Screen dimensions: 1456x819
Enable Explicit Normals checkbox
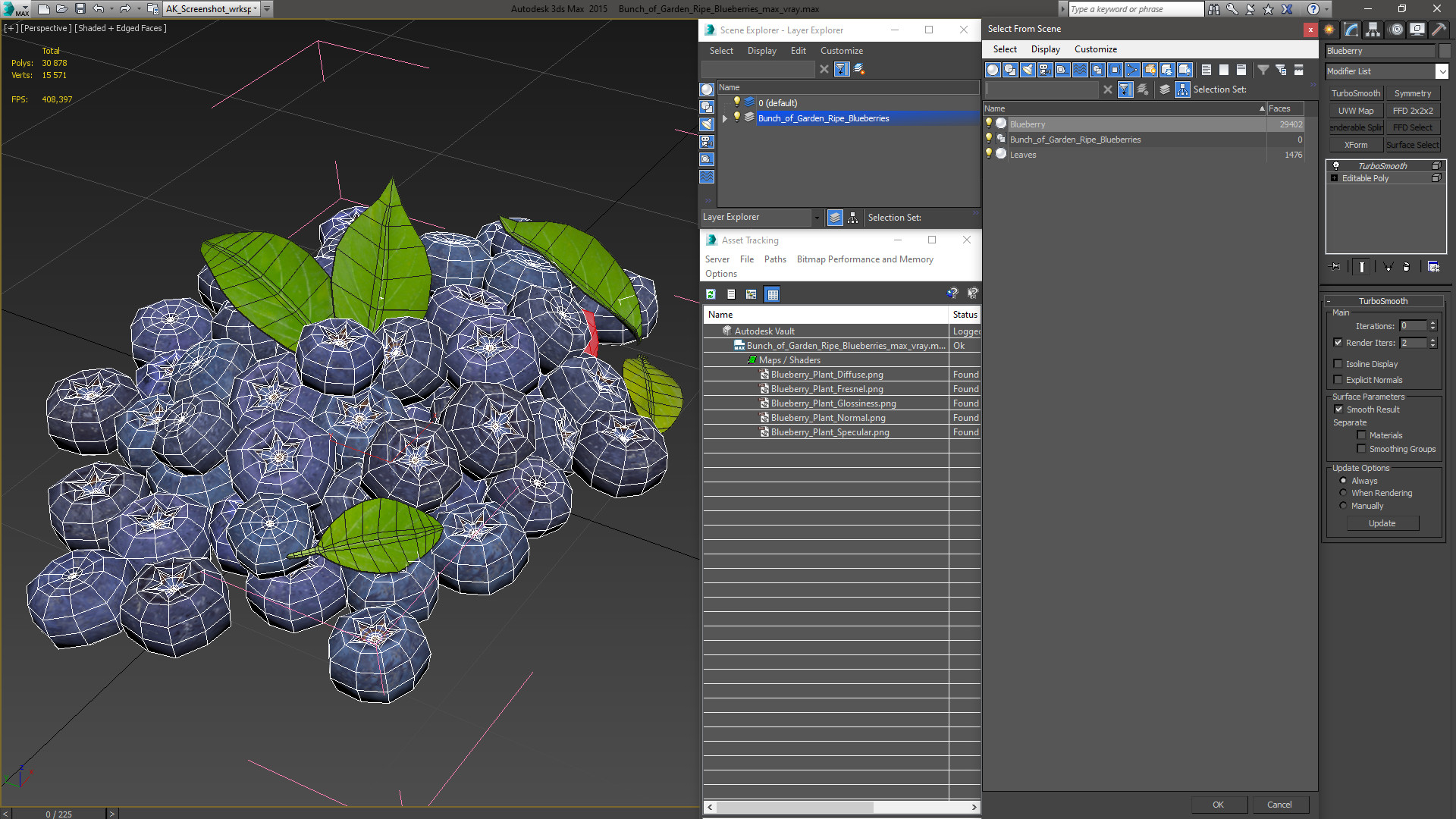pyautogui.click(x=1338, y=380)
